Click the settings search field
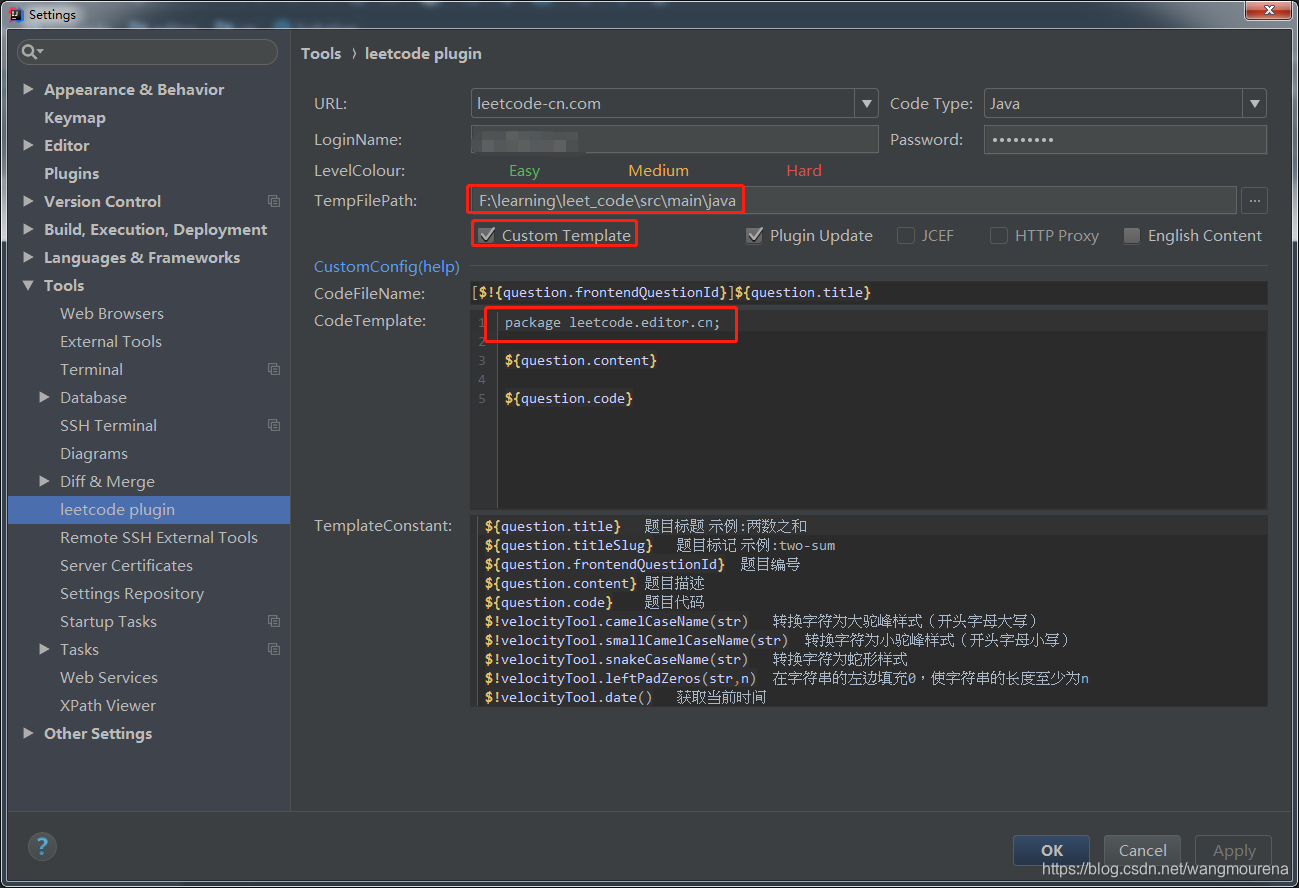Image resolution: width=1299 pixels, height=888 pixels. coord(147,52)
